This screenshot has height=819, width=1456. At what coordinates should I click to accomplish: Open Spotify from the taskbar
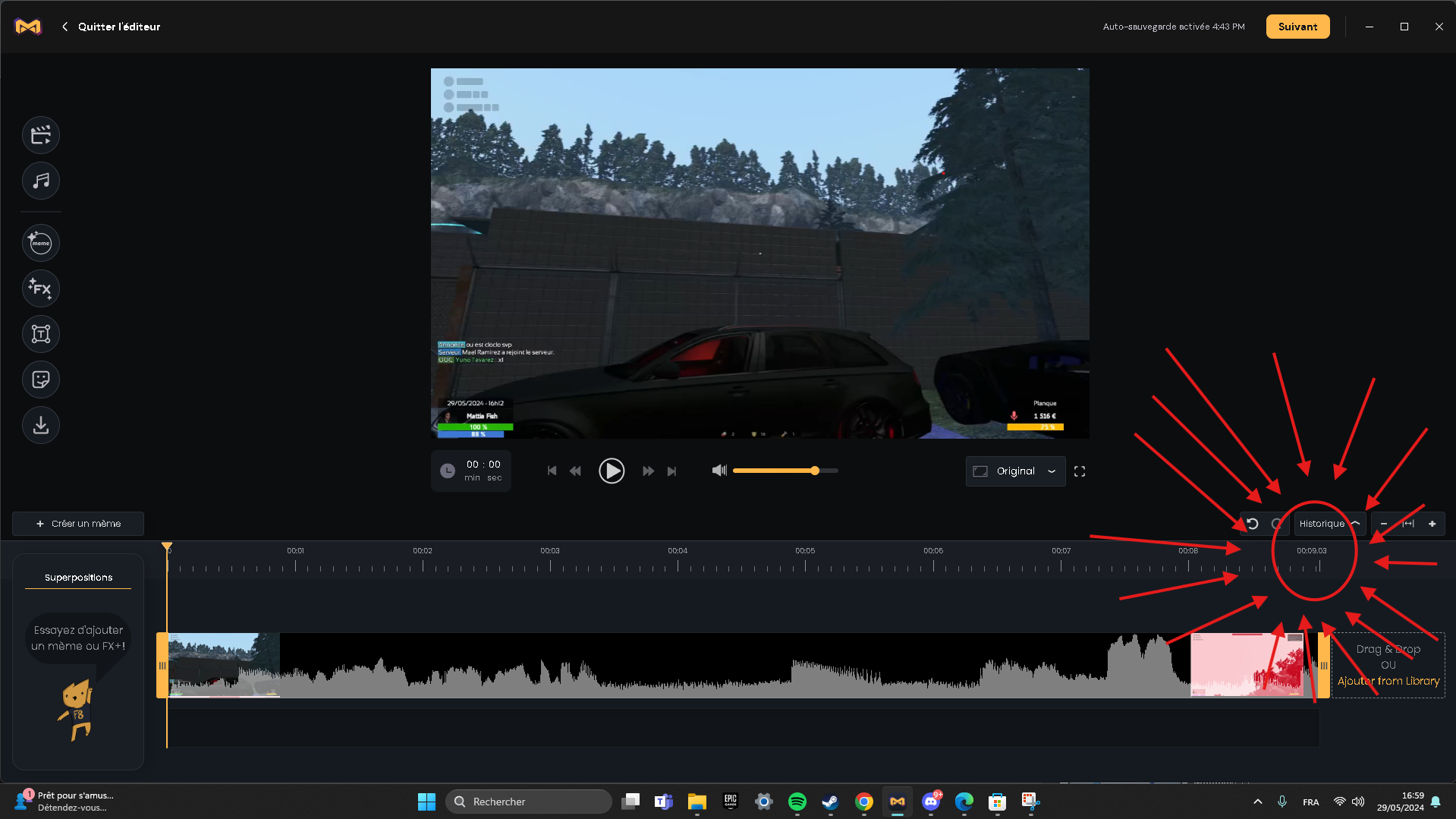click(797, 802)
